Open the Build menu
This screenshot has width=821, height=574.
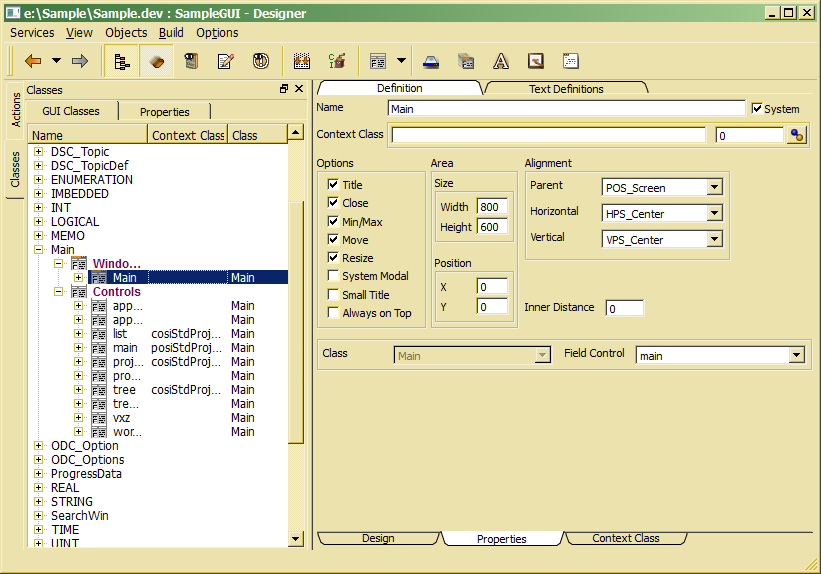[x=171, y=32]
